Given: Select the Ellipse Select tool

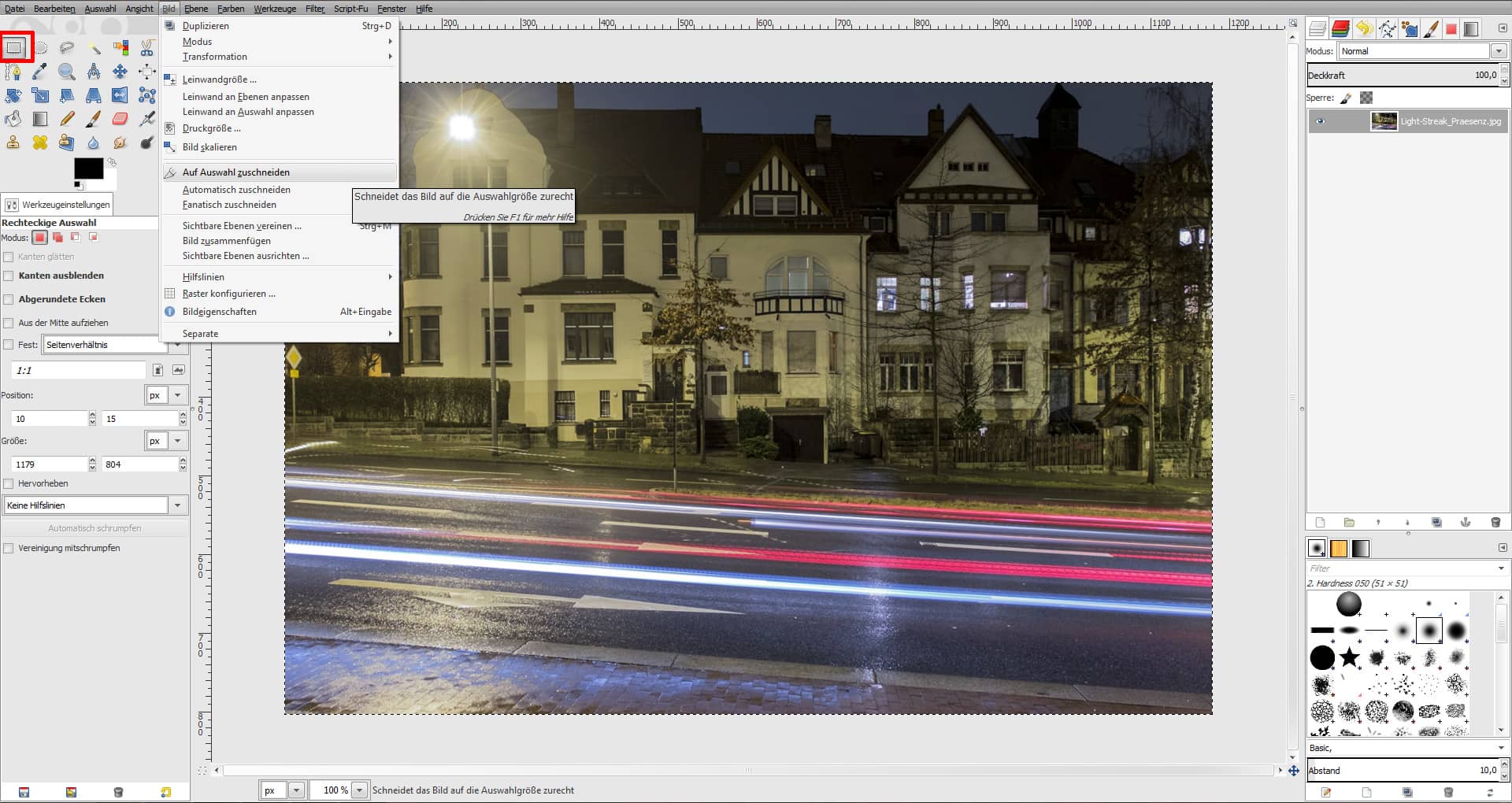Looking at the screenshot, I should (x=40, y=47).
